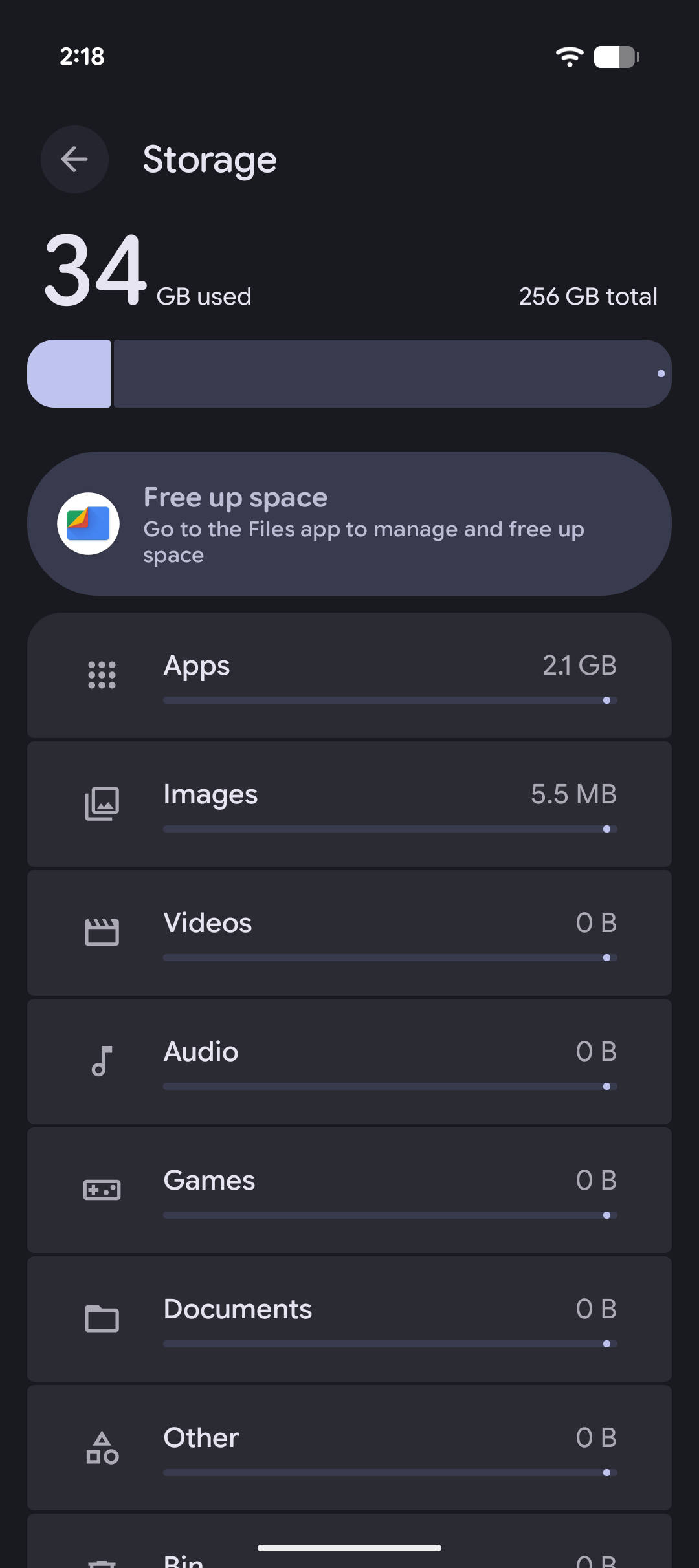Tap the Wi-Fi status bar icon

click(570, 56)
